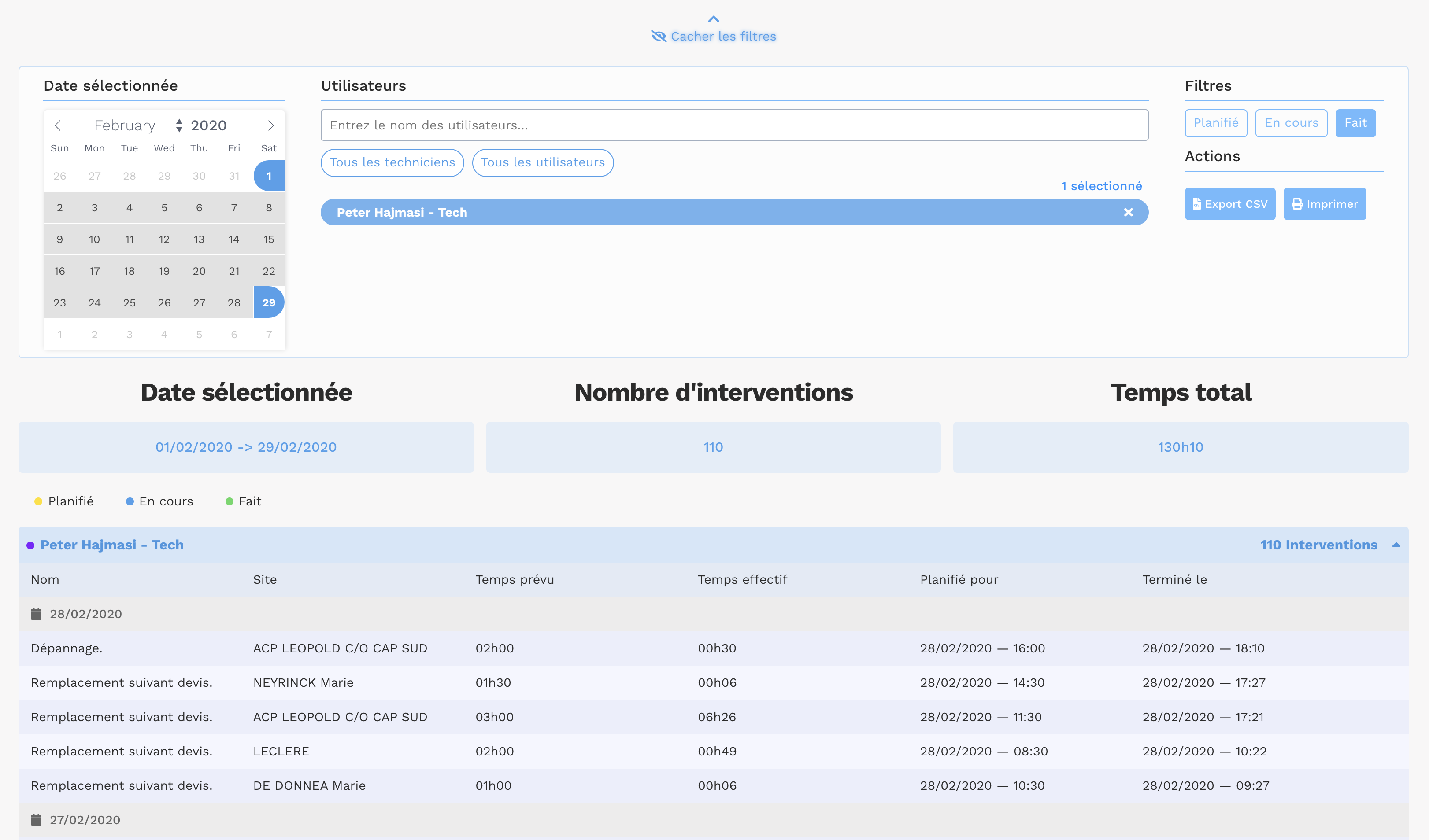The image size is (1429, 840).
Task: Click the calendar icon next to 28/02/2020
Action: (x=36, y=614)
